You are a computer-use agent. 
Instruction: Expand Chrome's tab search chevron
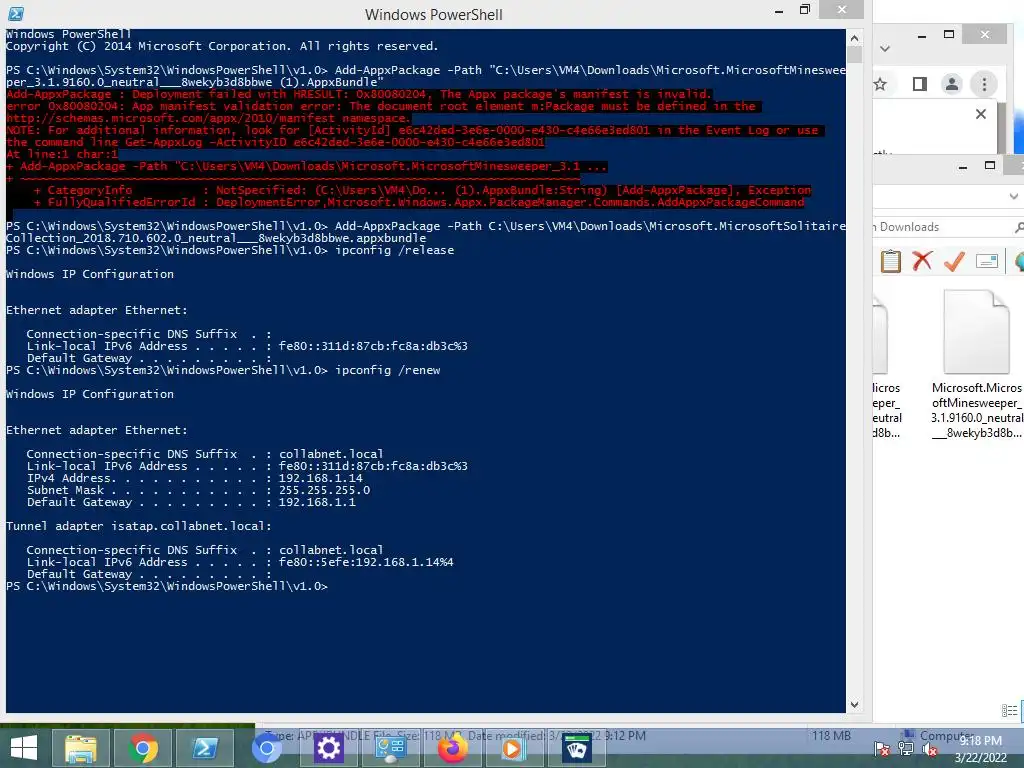click(x=885, y=49)
